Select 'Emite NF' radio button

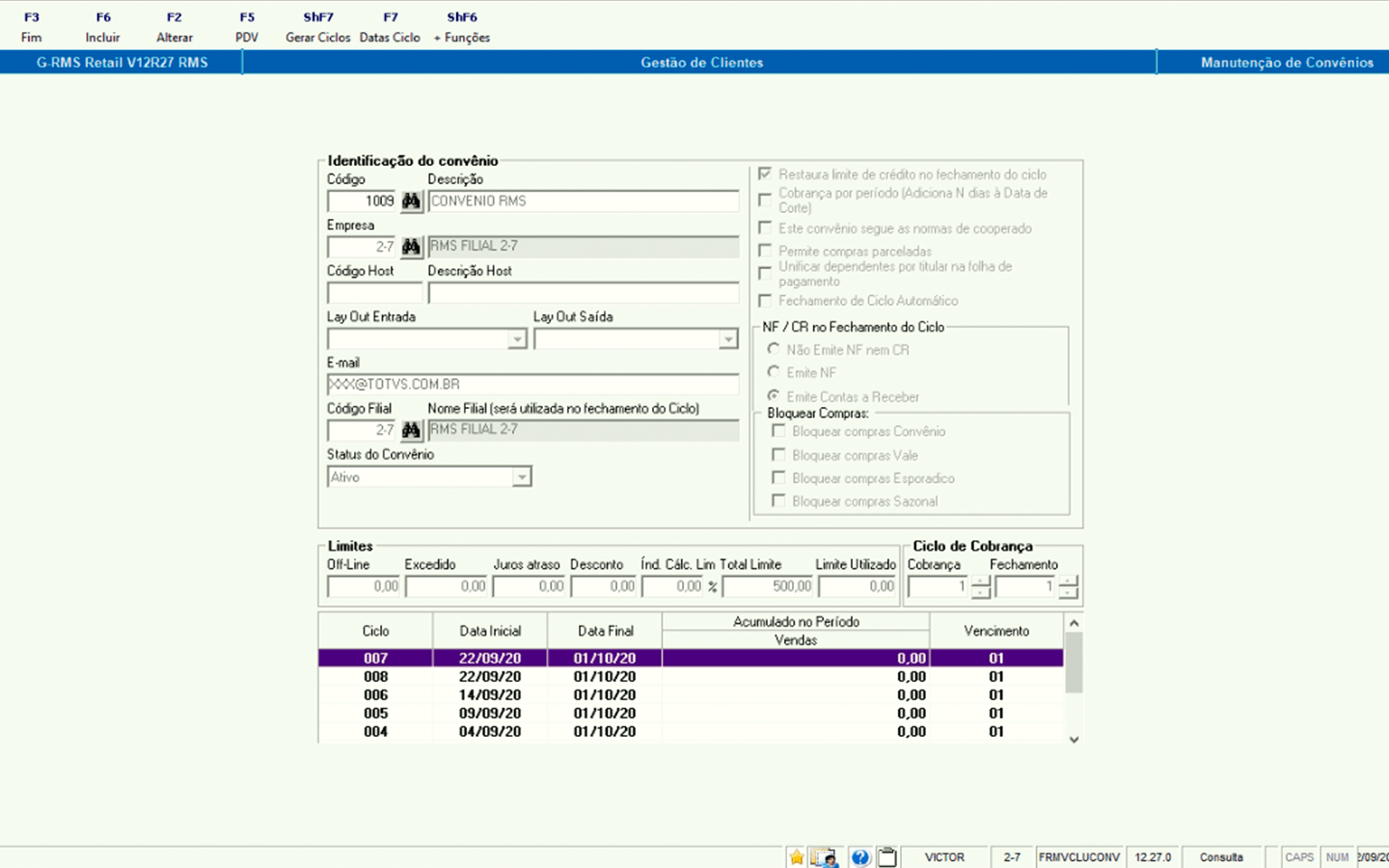tap(774, 372)
